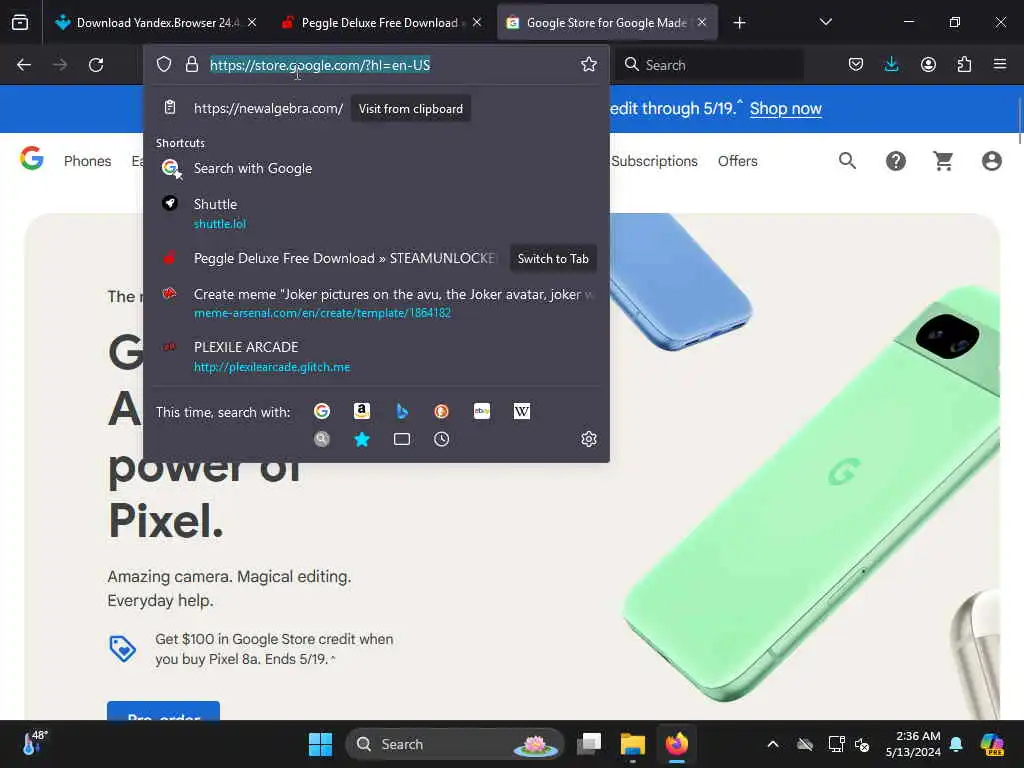Open the Extensions puzzle icon
1024x768 pixels.
(x=964, y=64)
